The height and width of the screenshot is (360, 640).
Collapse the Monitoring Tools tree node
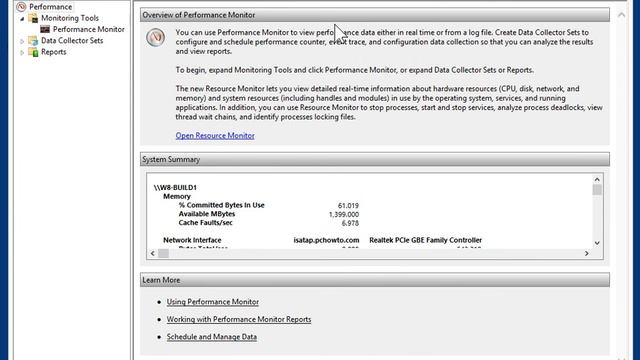(x=22, y=18)
